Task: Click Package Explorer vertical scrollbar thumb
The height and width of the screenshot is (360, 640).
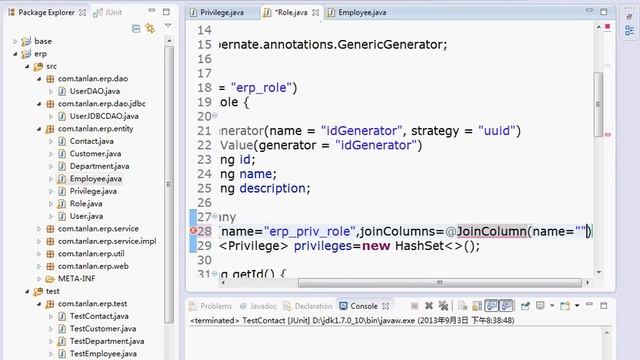Action: 169,184
